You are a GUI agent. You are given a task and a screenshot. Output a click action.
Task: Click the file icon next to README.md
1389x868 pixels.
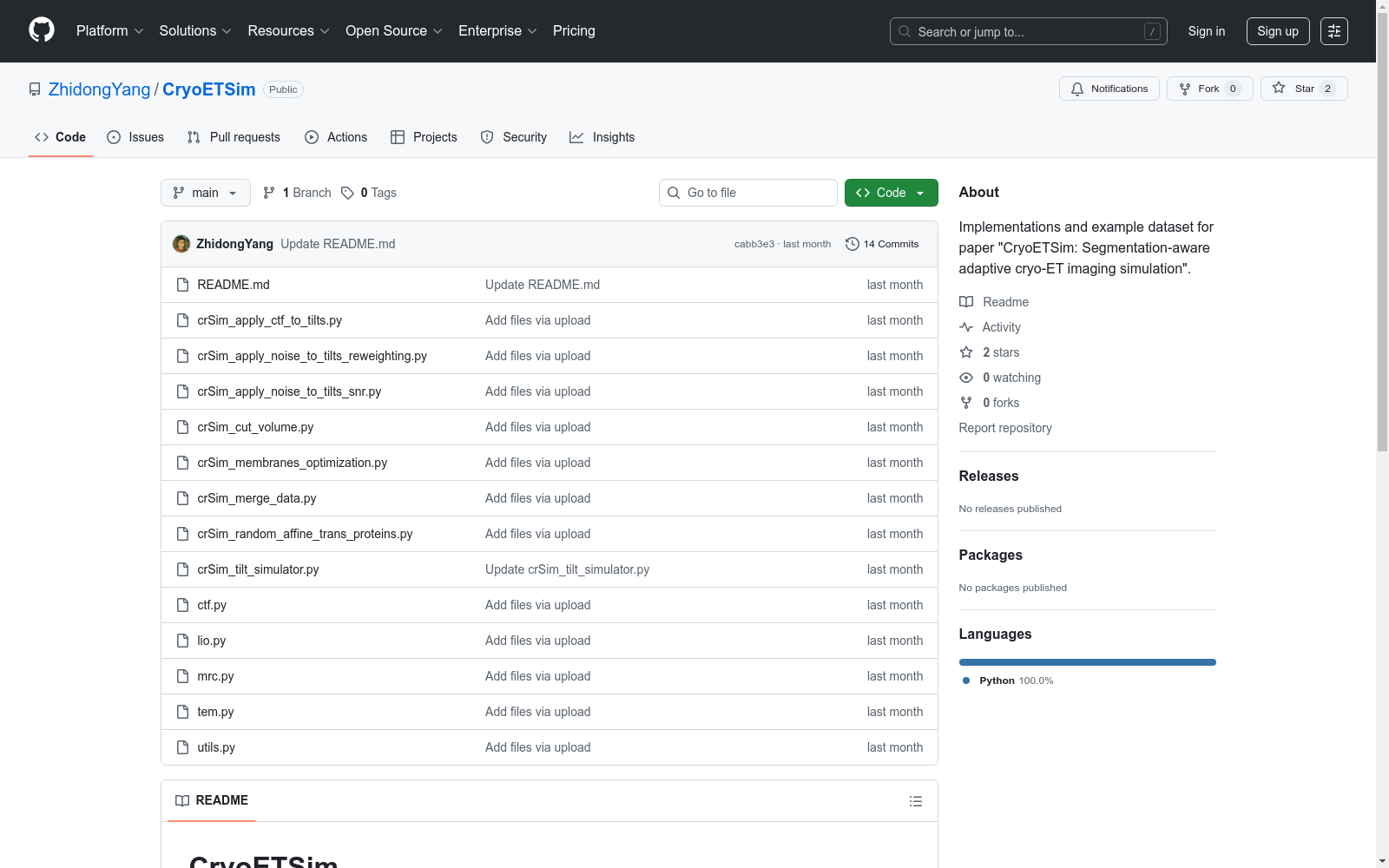pos(182,285)
